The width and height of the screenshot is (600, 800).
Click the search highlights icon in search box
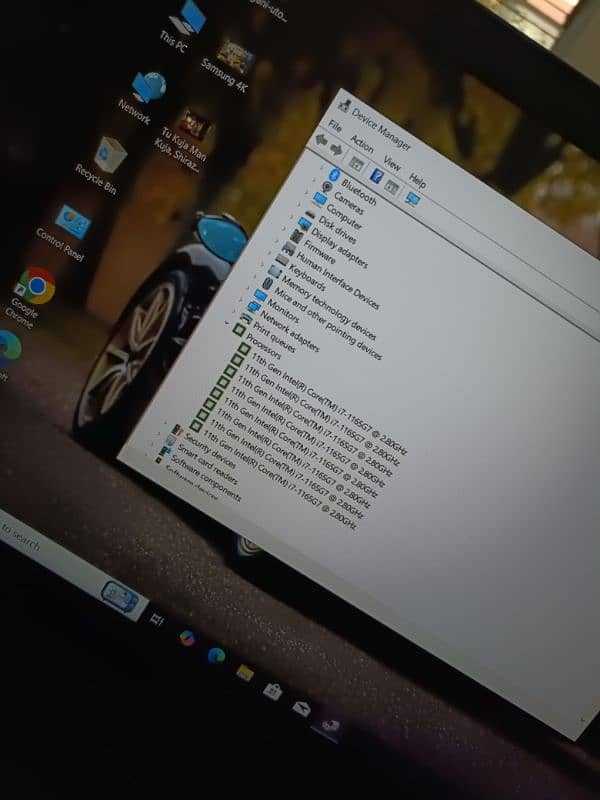point(119,597)
